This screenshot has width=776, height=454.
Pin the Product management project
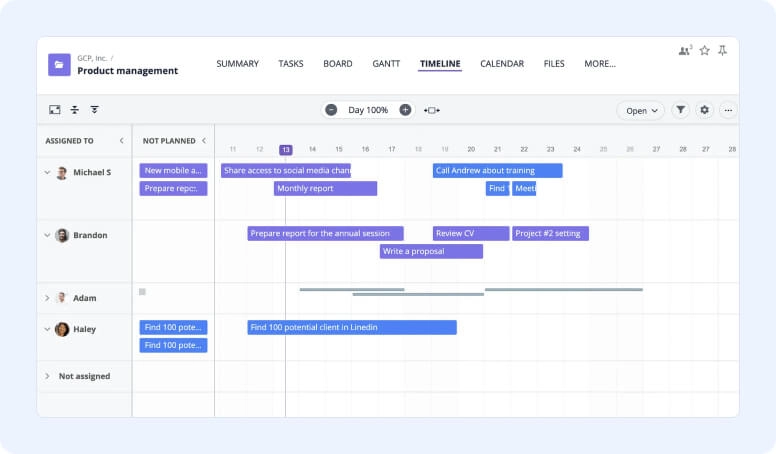coord(722,50)
